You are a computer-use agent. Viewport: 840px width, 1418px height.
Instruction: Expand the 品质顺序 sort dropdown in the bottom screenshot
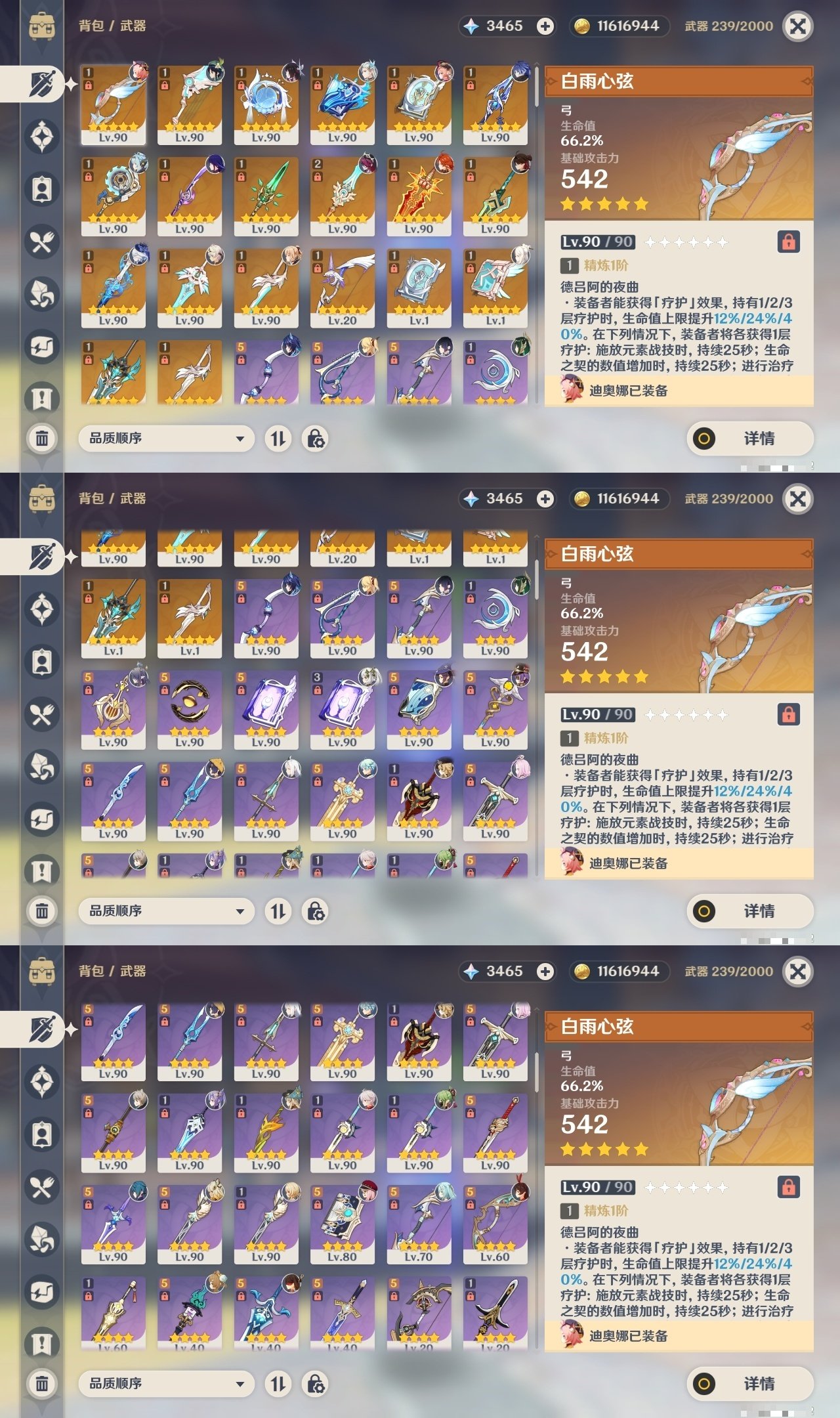166,1383
